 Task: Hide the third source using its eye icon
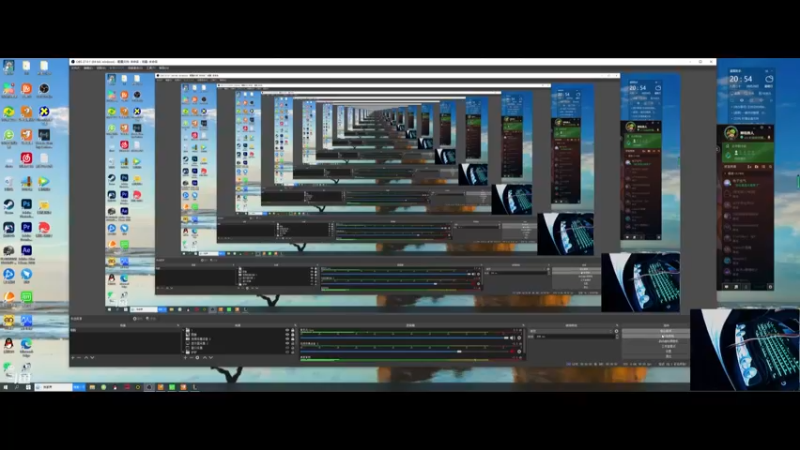click(x=287, y=339)
